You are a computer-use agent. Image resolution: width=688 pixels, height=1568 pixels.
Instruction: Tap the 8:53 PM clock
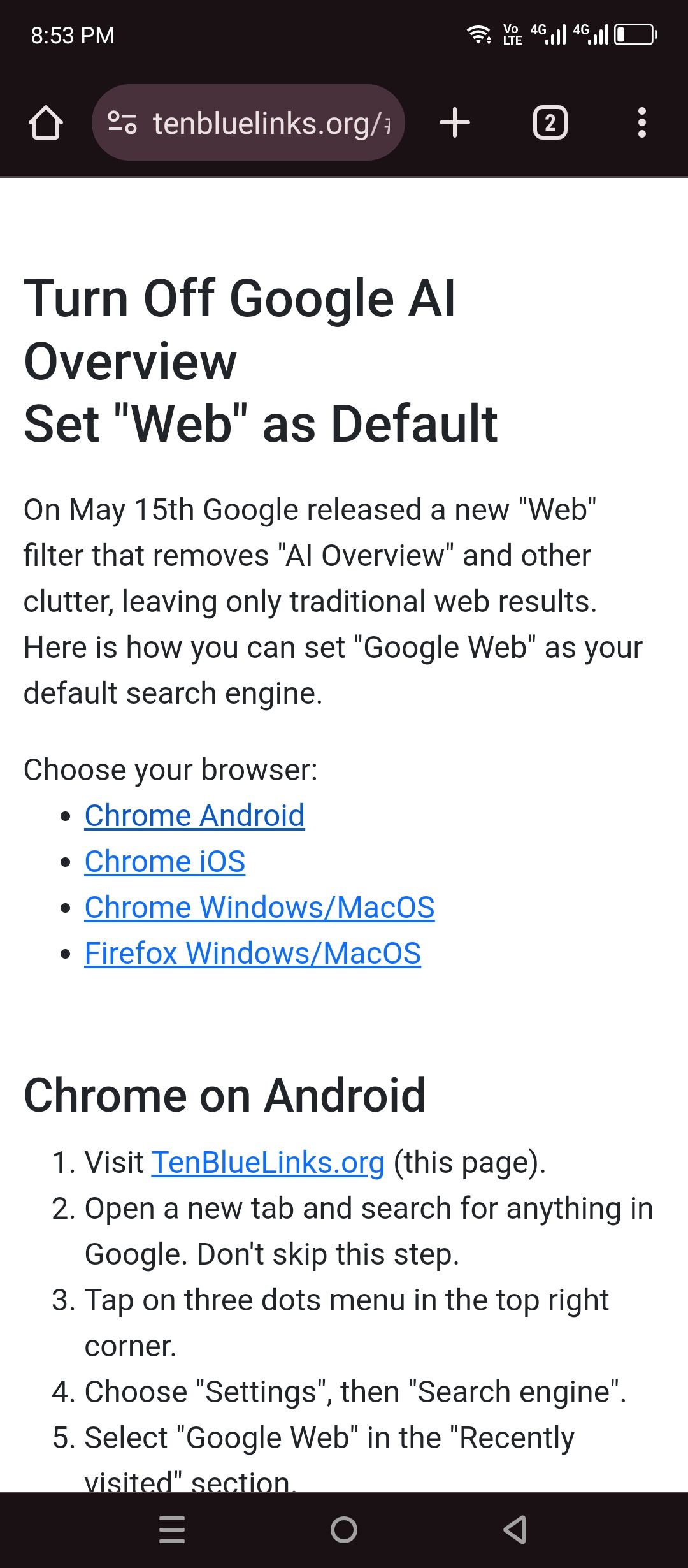[x=73, y=35]
